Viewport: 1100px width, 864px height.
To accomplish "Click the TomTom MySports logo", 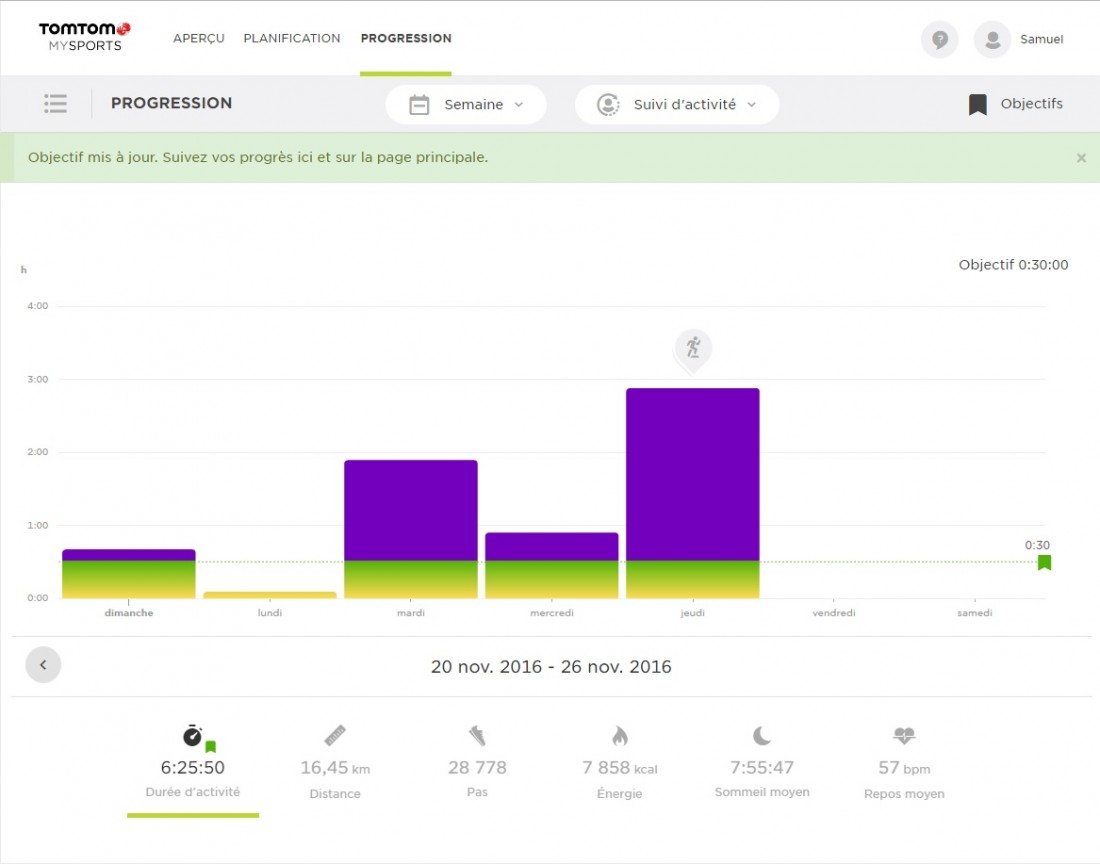I will tap(84, 37).
